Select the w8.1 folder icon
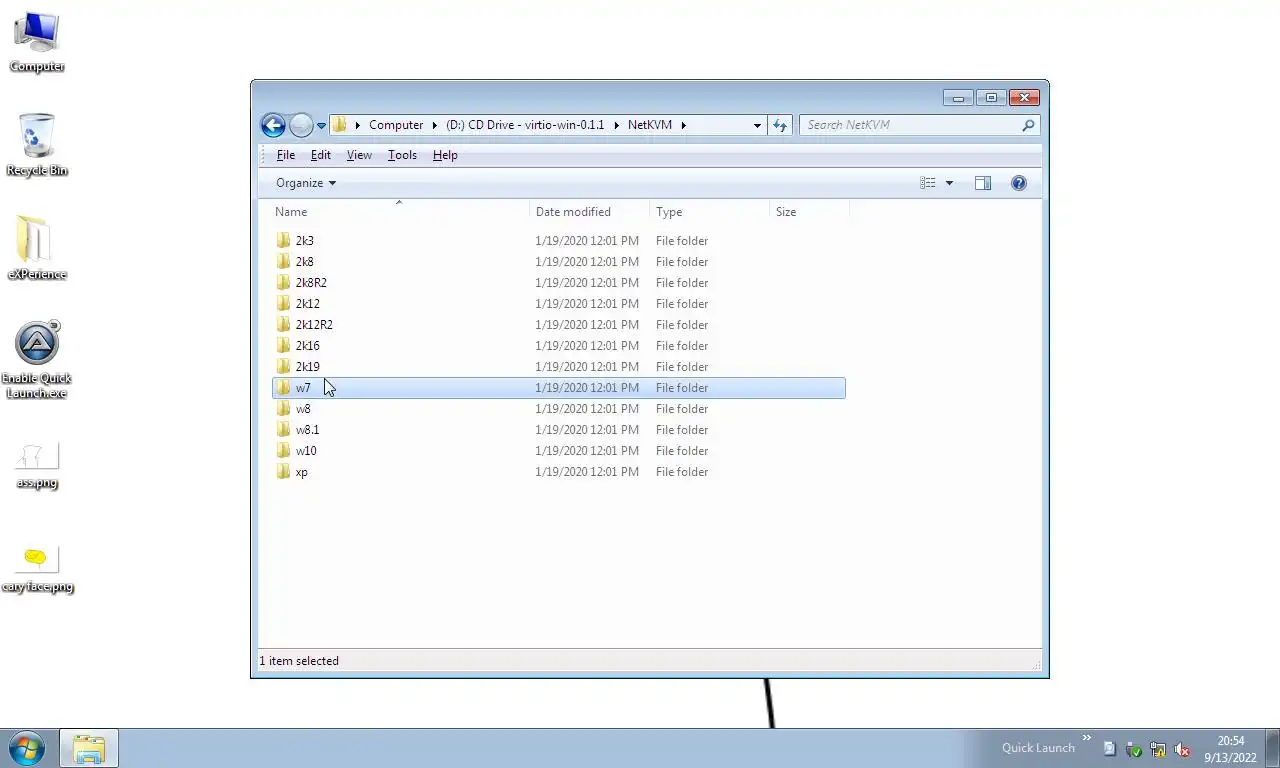 coord(284,430)
